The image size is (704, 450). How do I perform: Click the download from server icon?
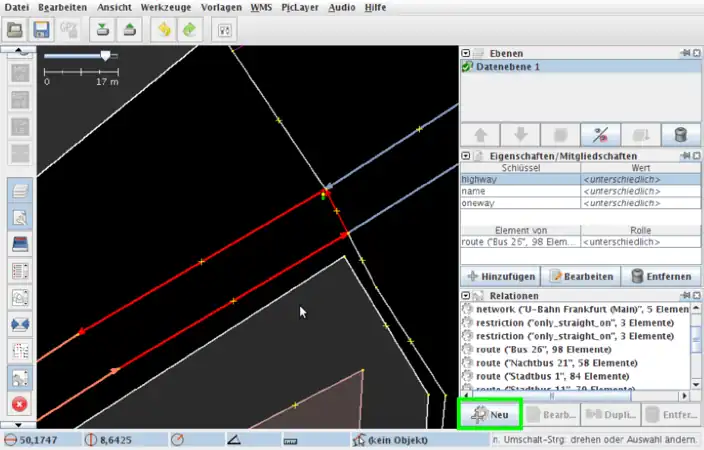[102, 30]
